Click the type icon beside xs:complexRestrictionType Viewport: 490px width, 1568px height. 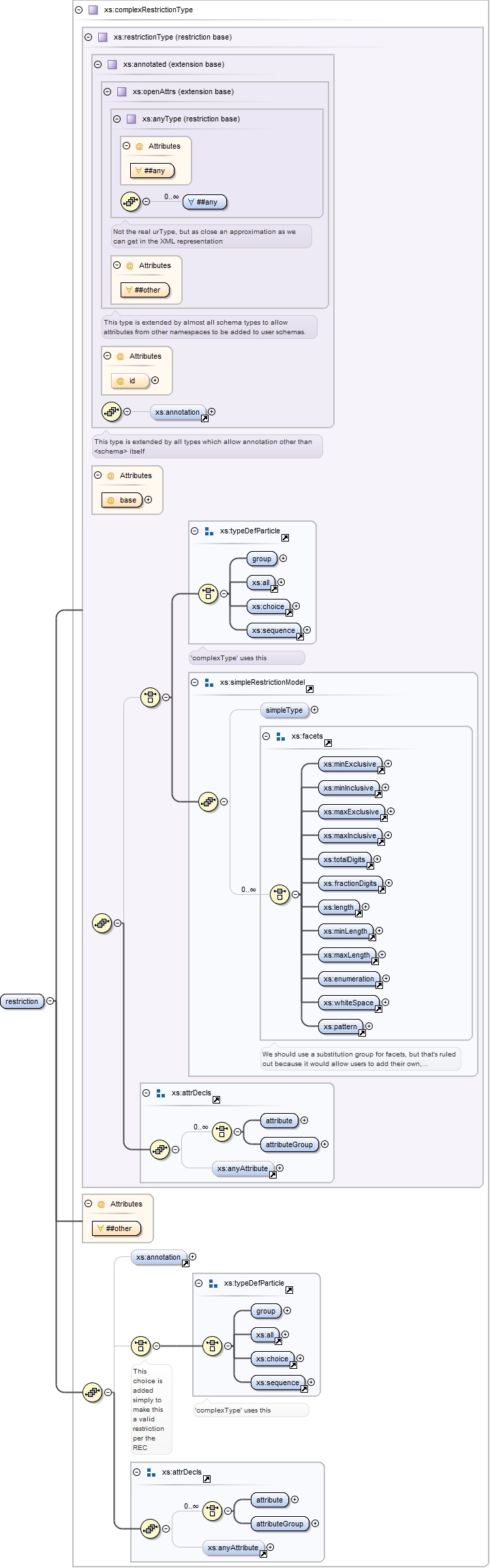[93, 10]
